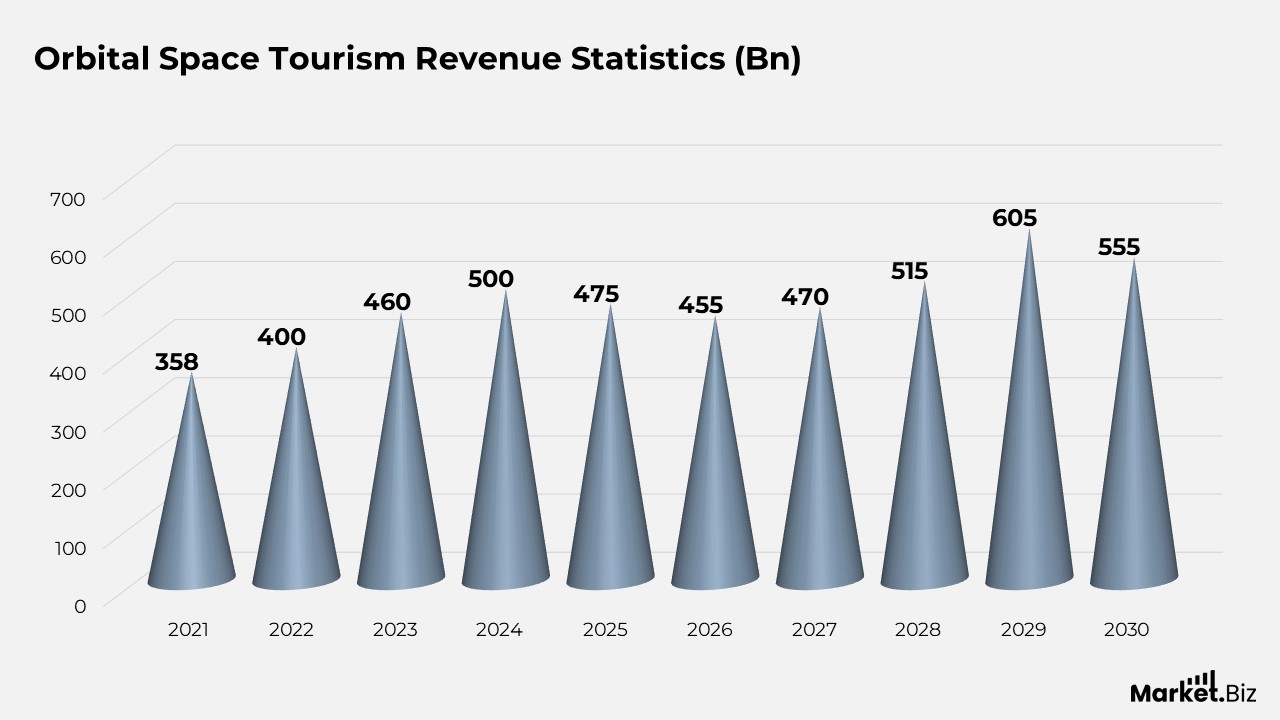Select the 2025 cone bar
This screenshot has width=1280, height=720.
pos(610,446)
